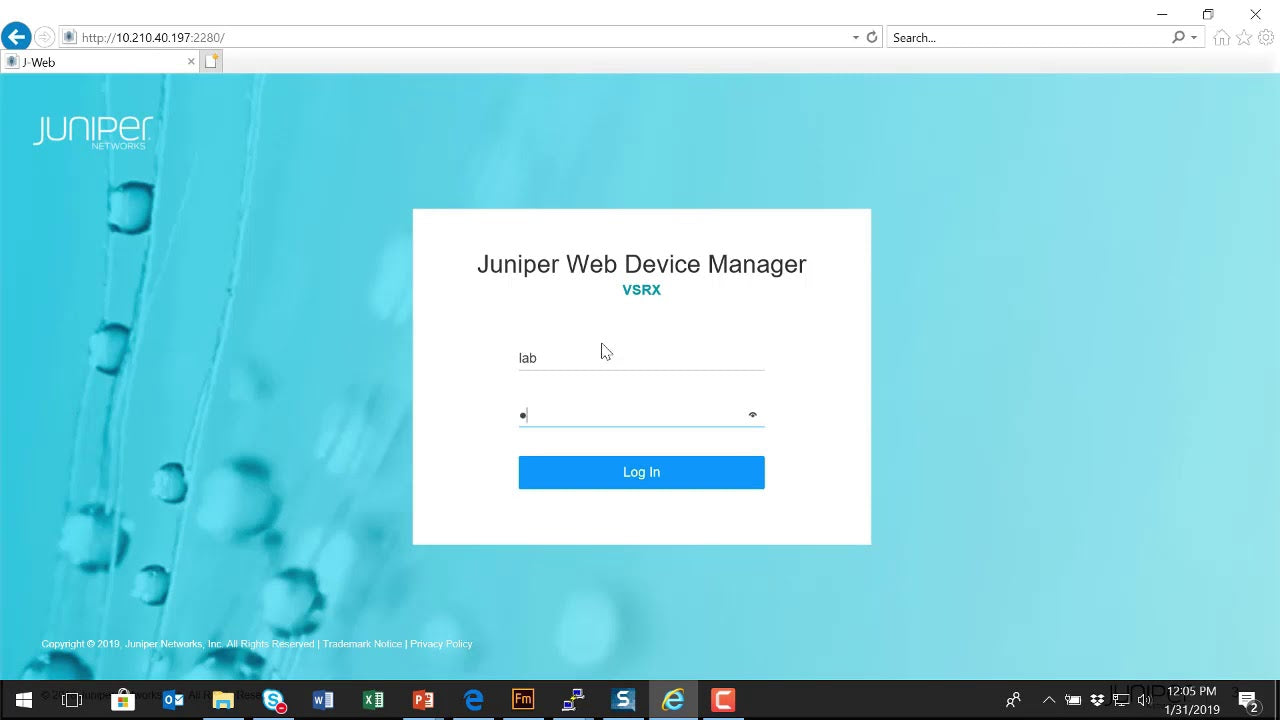
Task: Show hidden system tray icons
Action: 1048,700
